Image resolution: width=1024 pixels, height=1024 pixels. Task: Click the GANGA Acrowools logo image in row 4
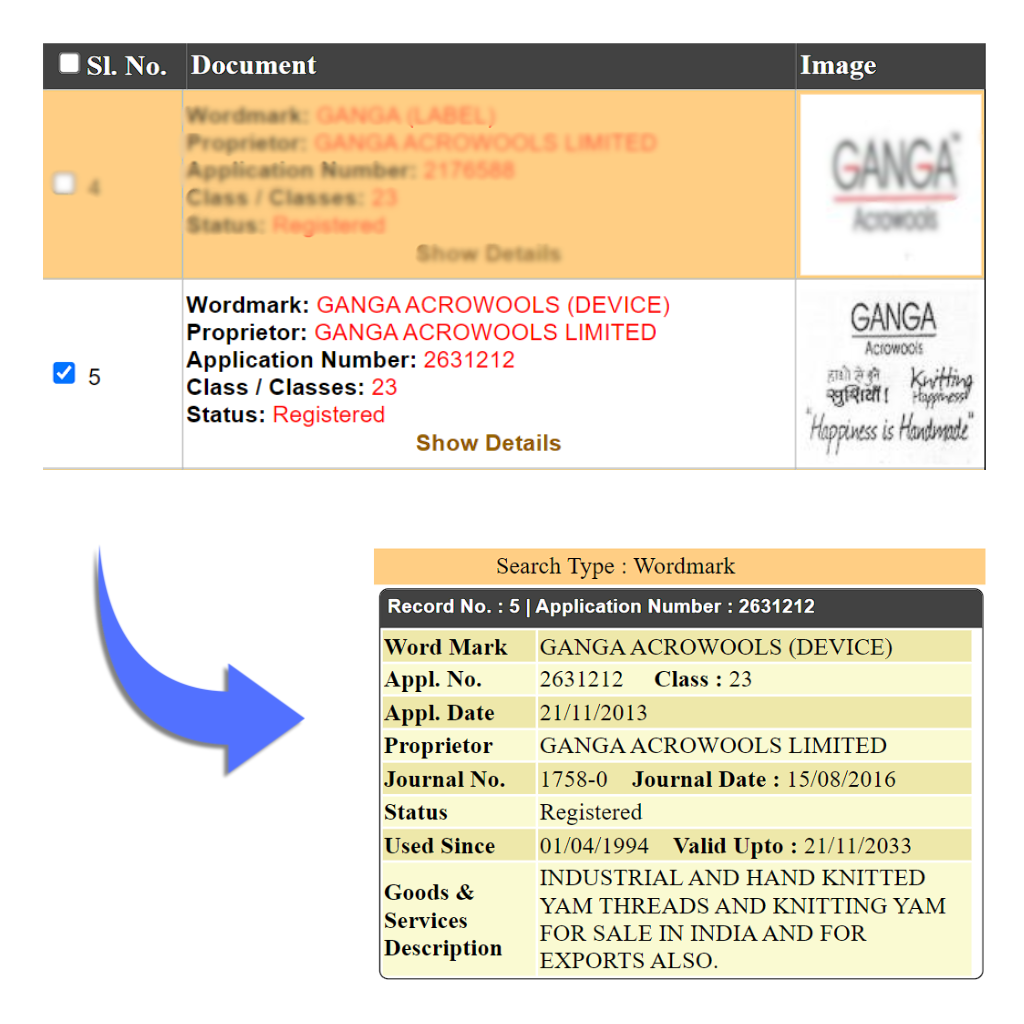(891, 184)
